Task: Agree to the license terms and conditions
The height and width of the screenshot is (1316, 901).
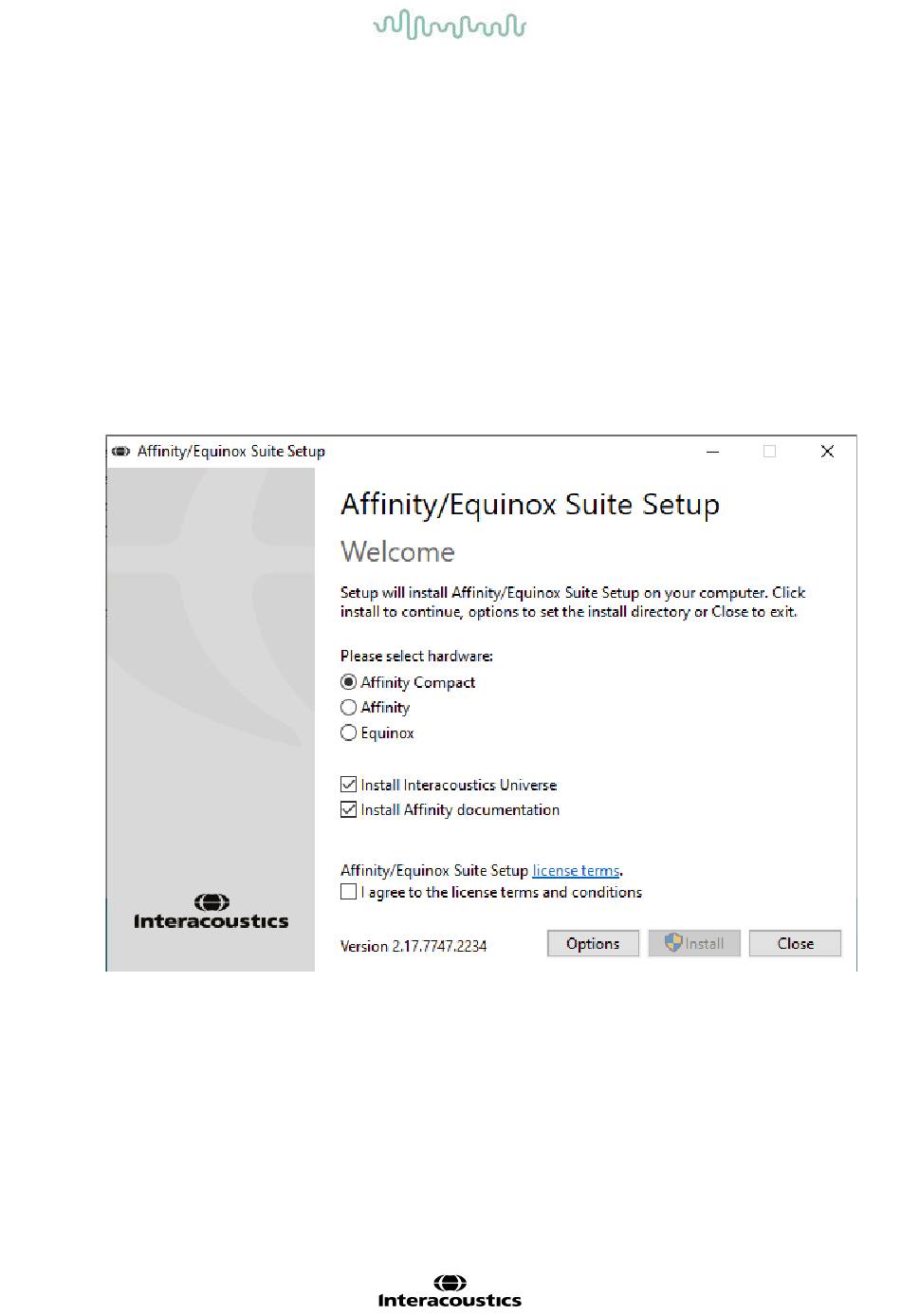Action: [x=348, y=892]
